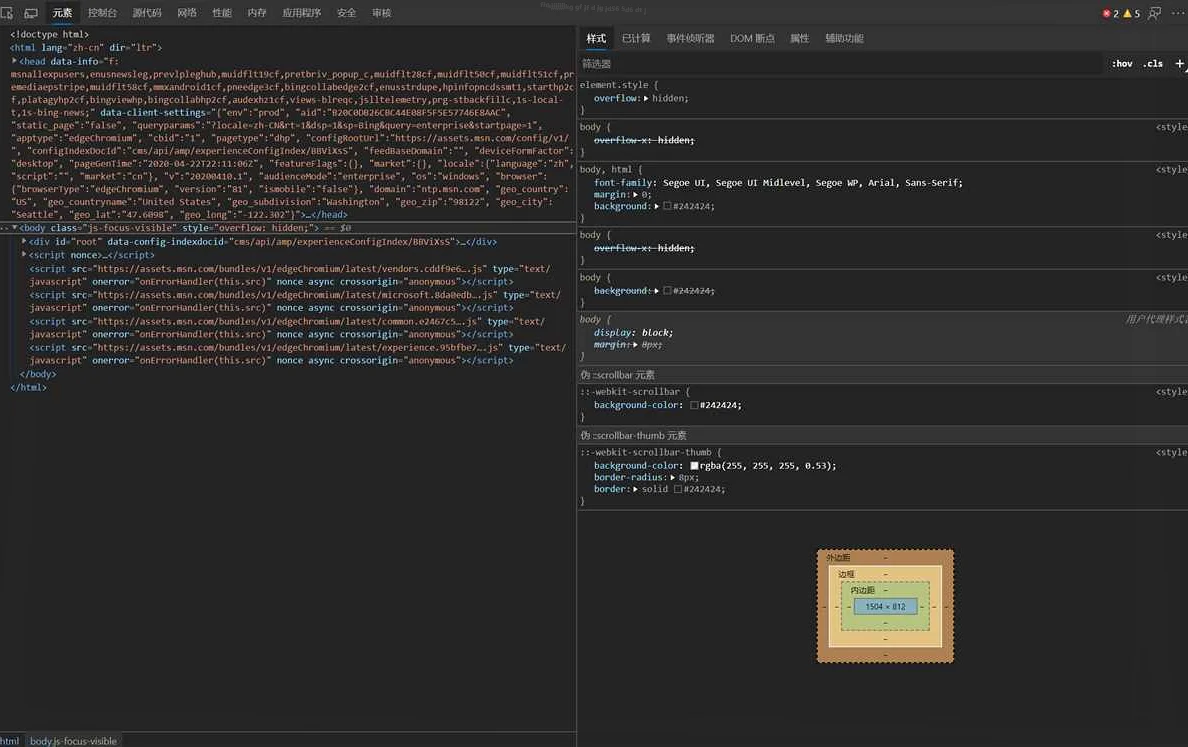Switch to the 控制台 tab
1188x747 pixels.
pos(102,13)
